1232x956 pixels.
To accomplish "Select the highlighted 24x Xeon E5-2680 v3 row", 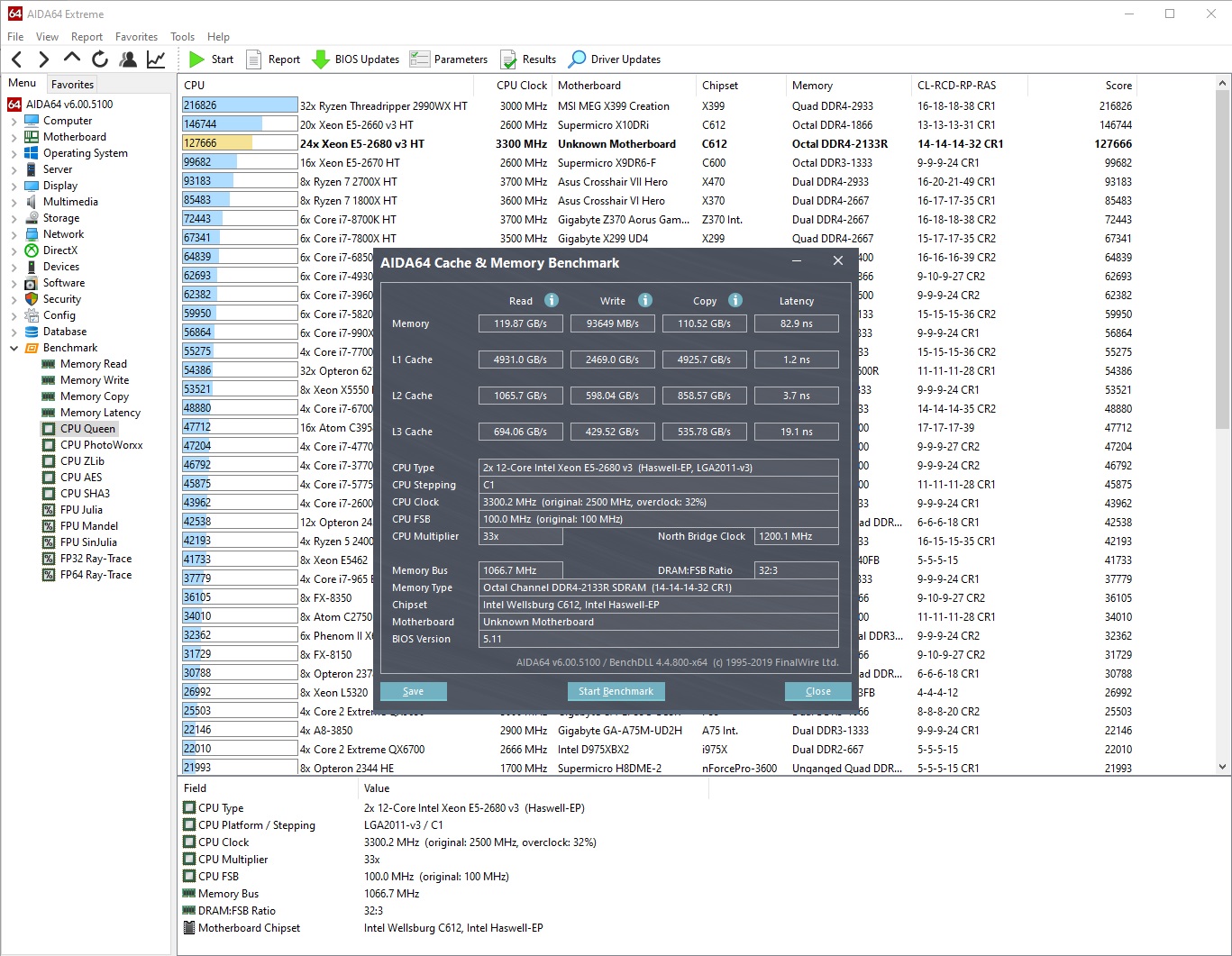I will [x=658, y=144].
